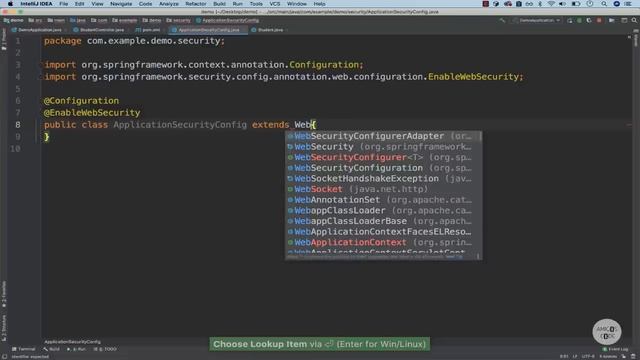Click the volume icon in menu bar

(x=562, y=4)
